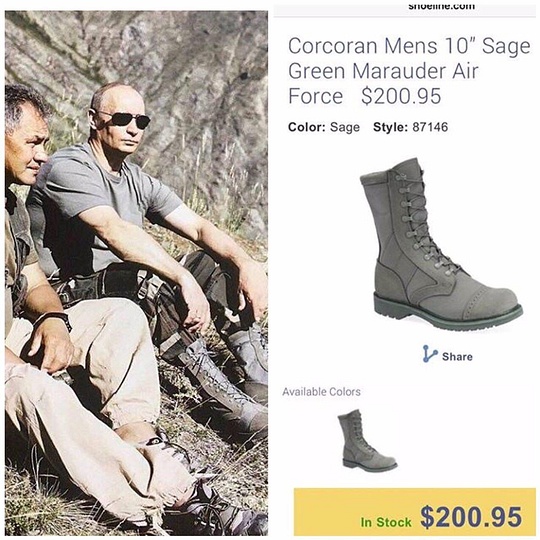The image size is (540, 540).
Task: Click the Corcoran Mens product title
Action: coord(409,71)
